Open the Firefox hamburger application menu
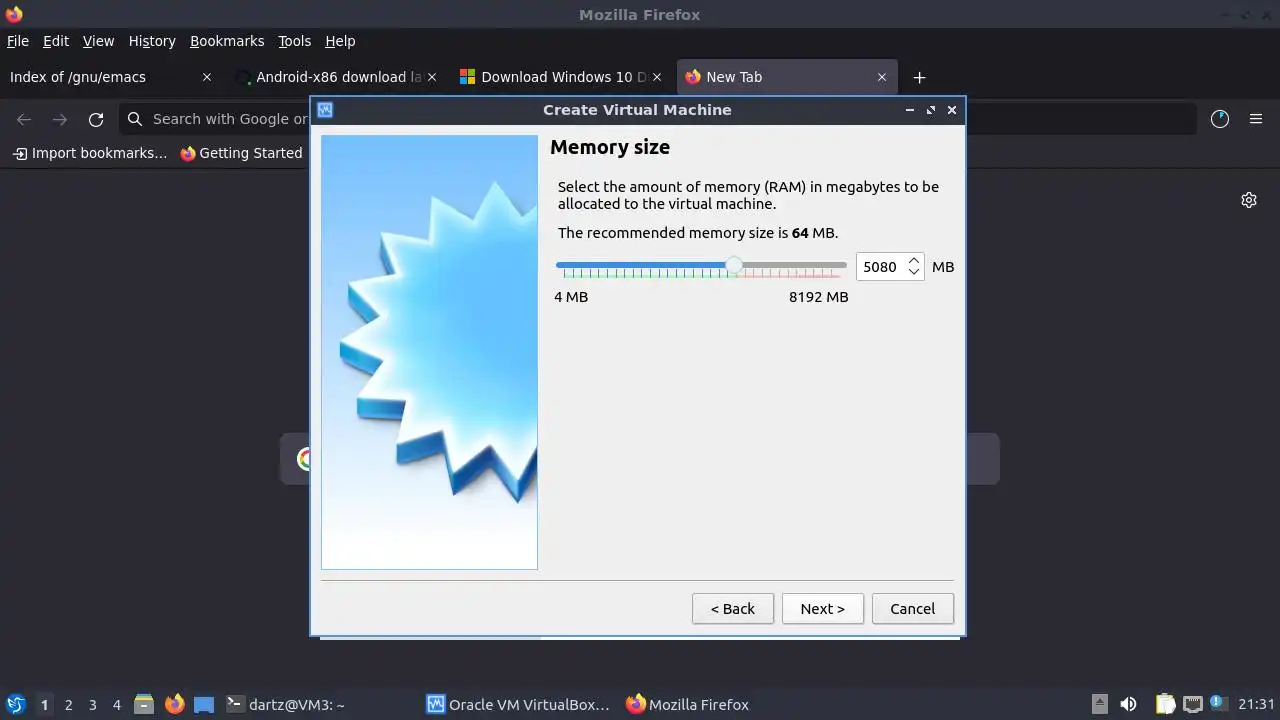This screenshot has width=1280, height=720. [x=1256, y=119]
